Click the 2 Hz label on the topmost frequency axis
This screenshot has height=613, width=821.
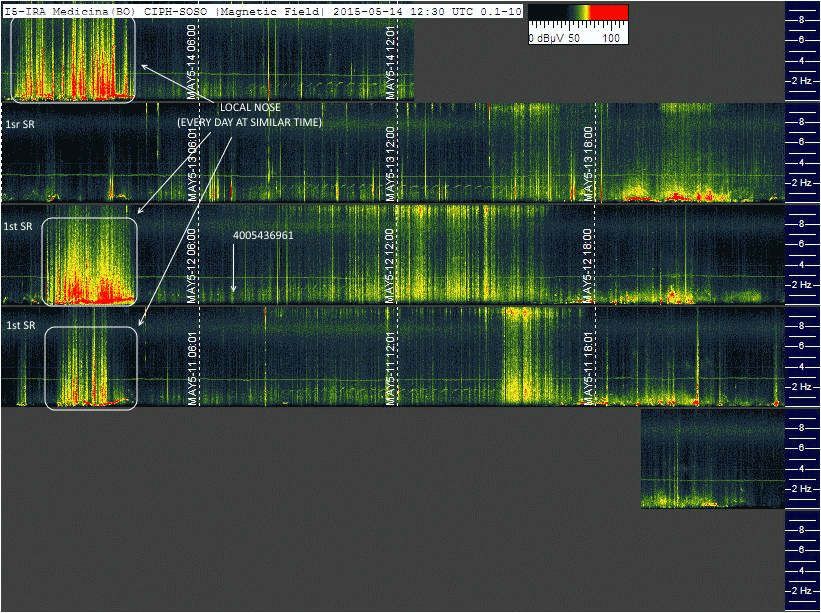click(801, 80)
